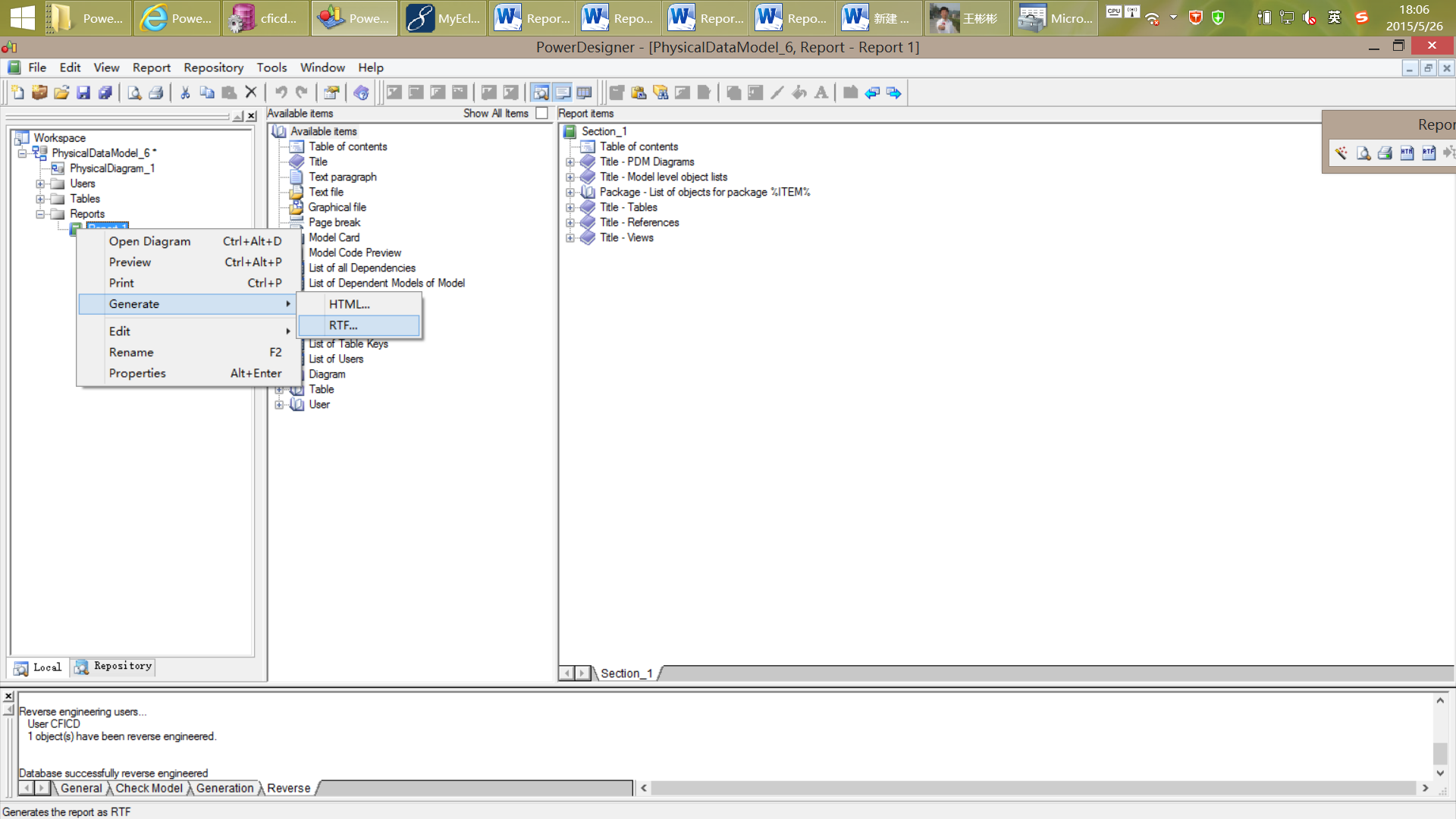Open Internet Explorer from the taskbar
1456x819 pixels.
tap(177, 18)
